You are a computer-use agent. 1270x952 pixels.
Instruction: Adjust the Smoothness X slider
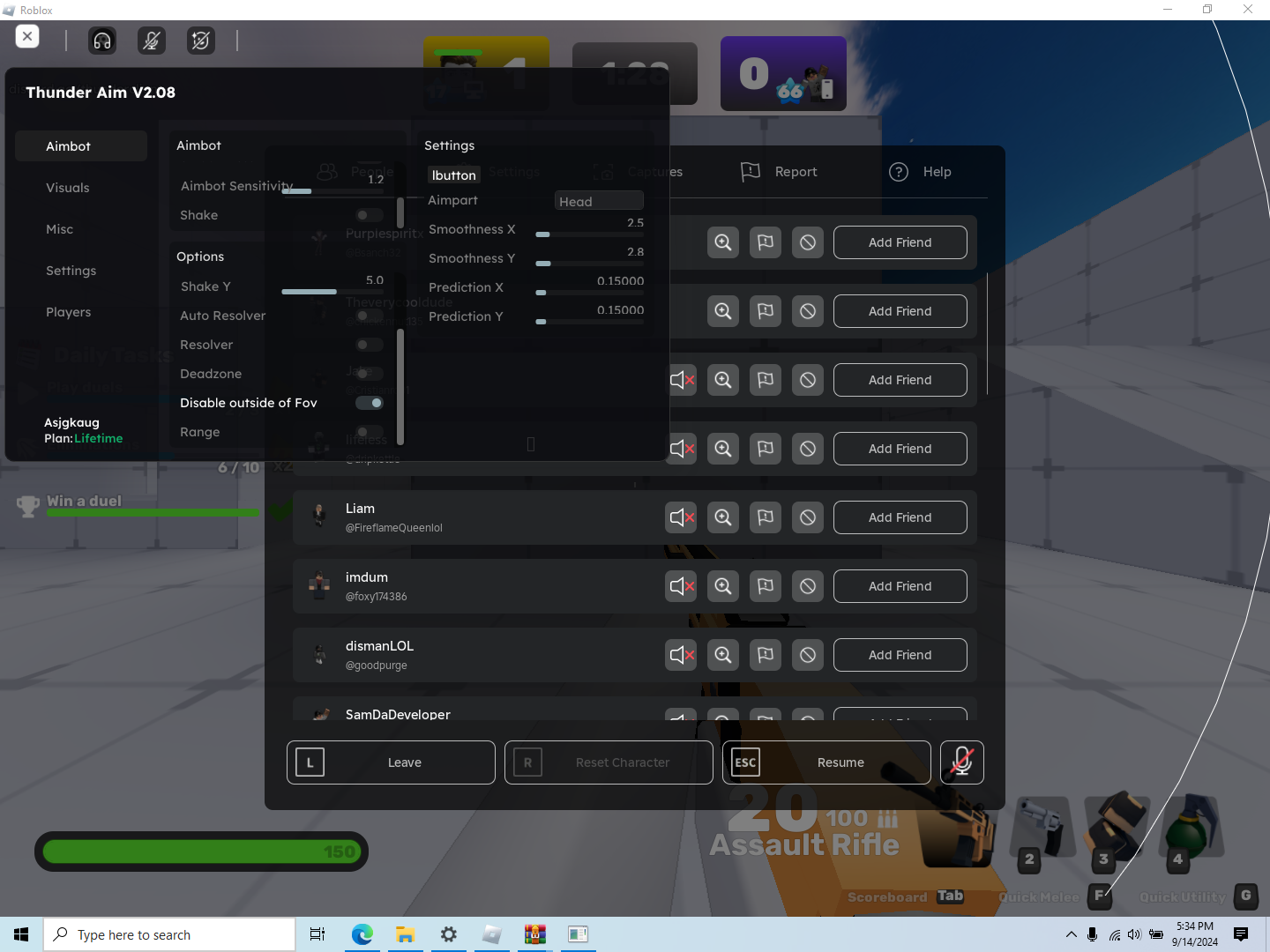589,234
